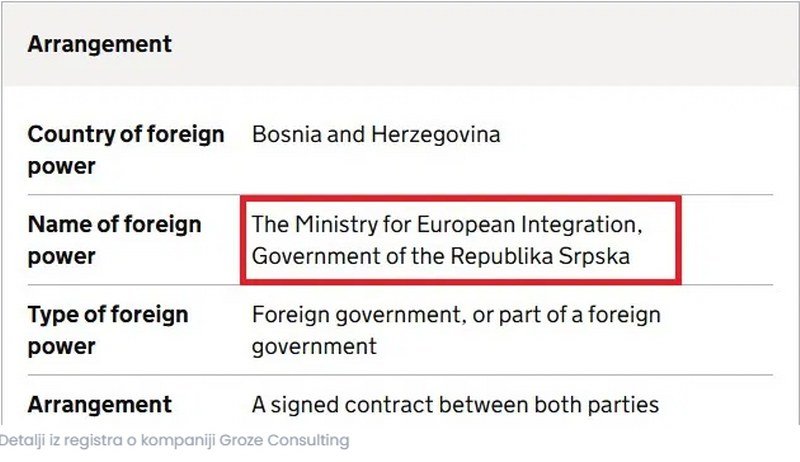Viewport: 800px width, 462px height.
Task: Click the "Type of foreign power" row label
Action: point(107,330)
